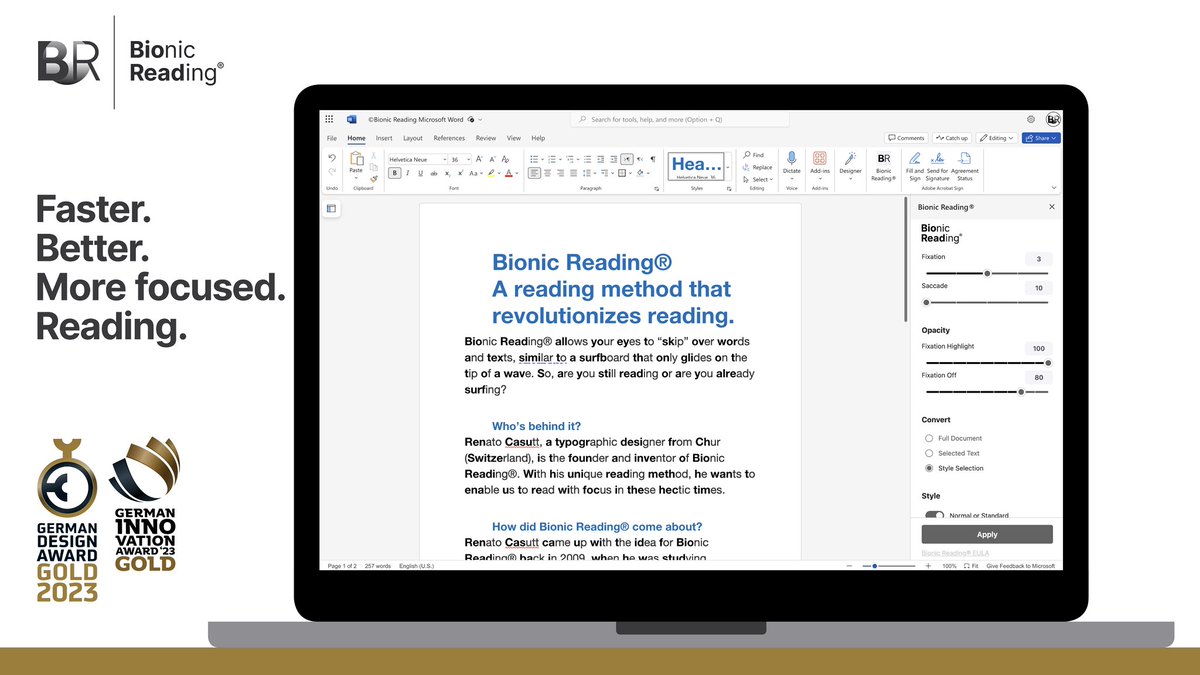Apply Subscript formatting
Viewport: 1200px width, 675px height.
pos(447,173)
